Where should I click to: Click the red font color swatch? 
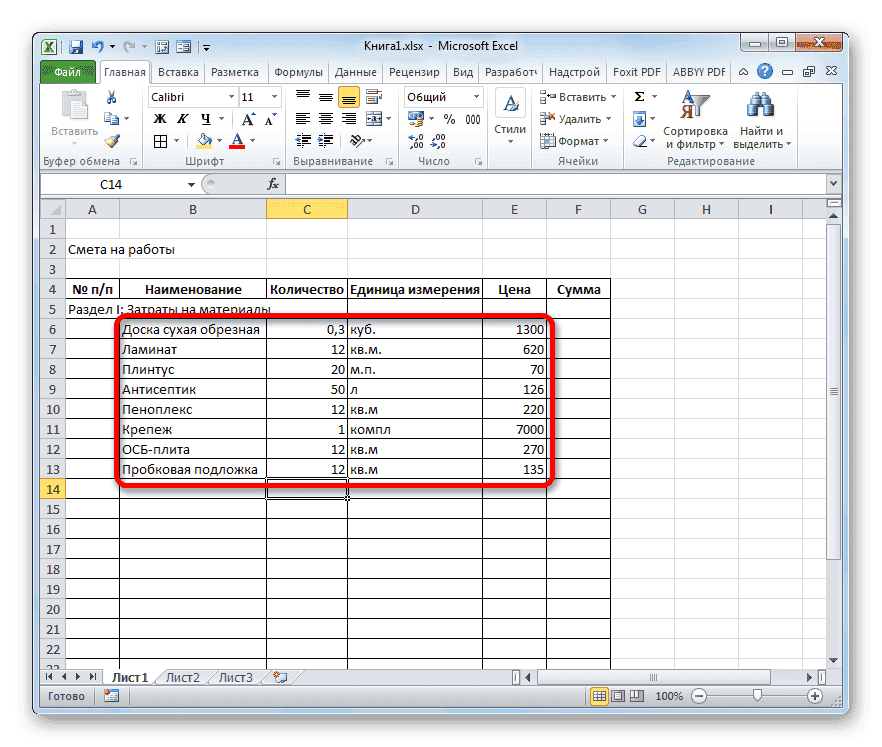[x=237, y=147]
